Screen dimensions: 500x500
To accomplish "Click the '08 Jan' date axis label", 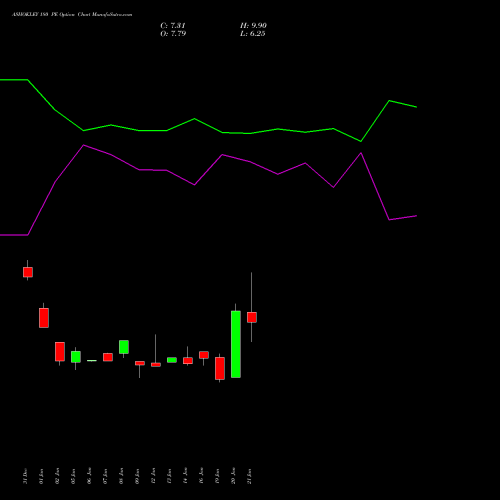I will click(x=121, y=476).
